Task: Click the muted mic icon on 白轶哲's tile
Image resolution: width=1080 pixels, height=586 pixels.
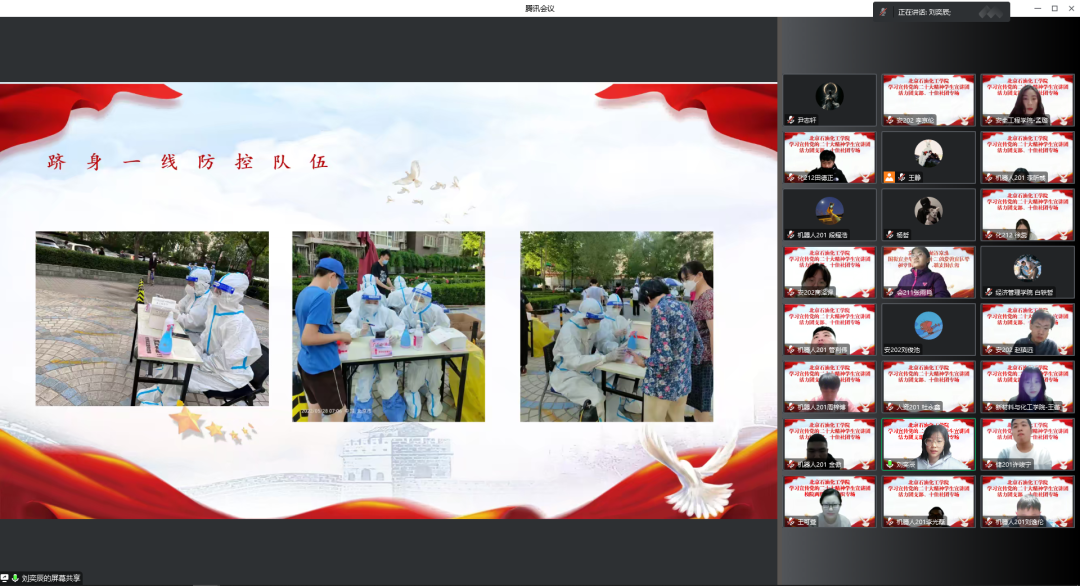Action: pyautogui.click(x=988, y=293)
